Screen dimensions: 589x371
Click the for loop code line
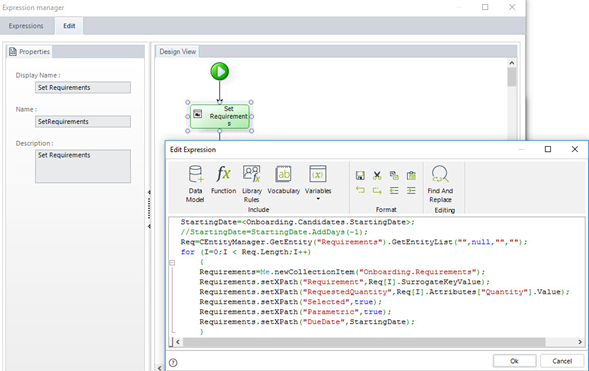click(246, 252)
